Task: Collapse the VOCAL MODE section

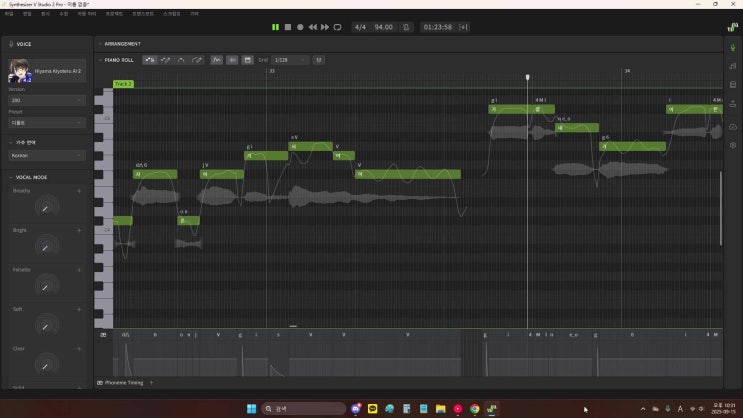Action: pos(10,177)
